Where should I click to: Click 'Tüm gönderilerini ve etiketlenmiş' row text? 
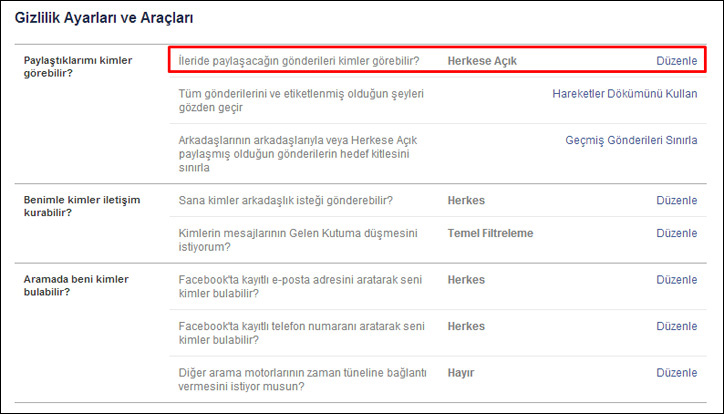point(301,101)
